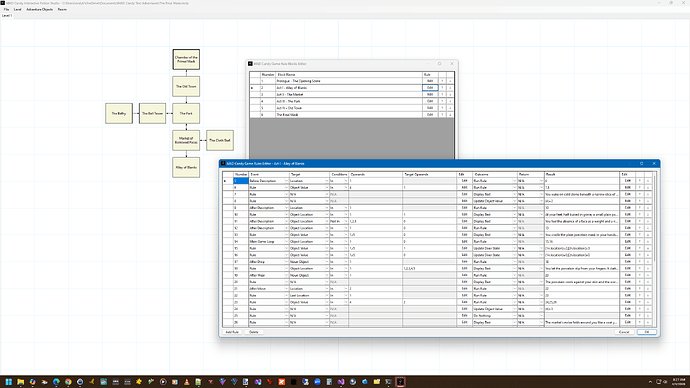Select the Market of Borrowed Faces room node

pos(186,140)
